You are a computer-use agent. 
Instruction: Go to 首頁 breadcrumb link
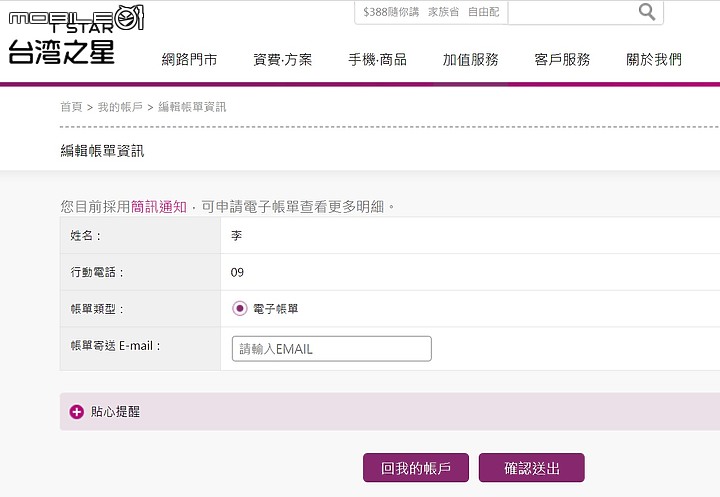coord(71,107)
